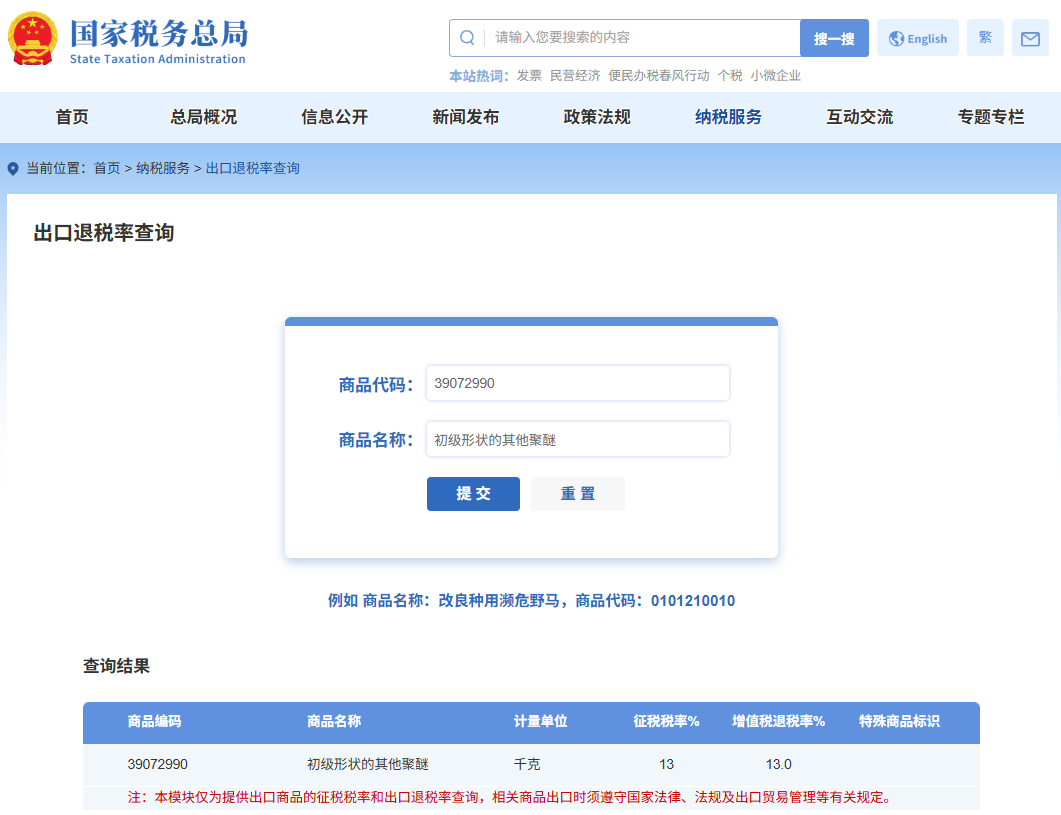Click the State Taxation Administration emblem logo

tap(33, 40)
